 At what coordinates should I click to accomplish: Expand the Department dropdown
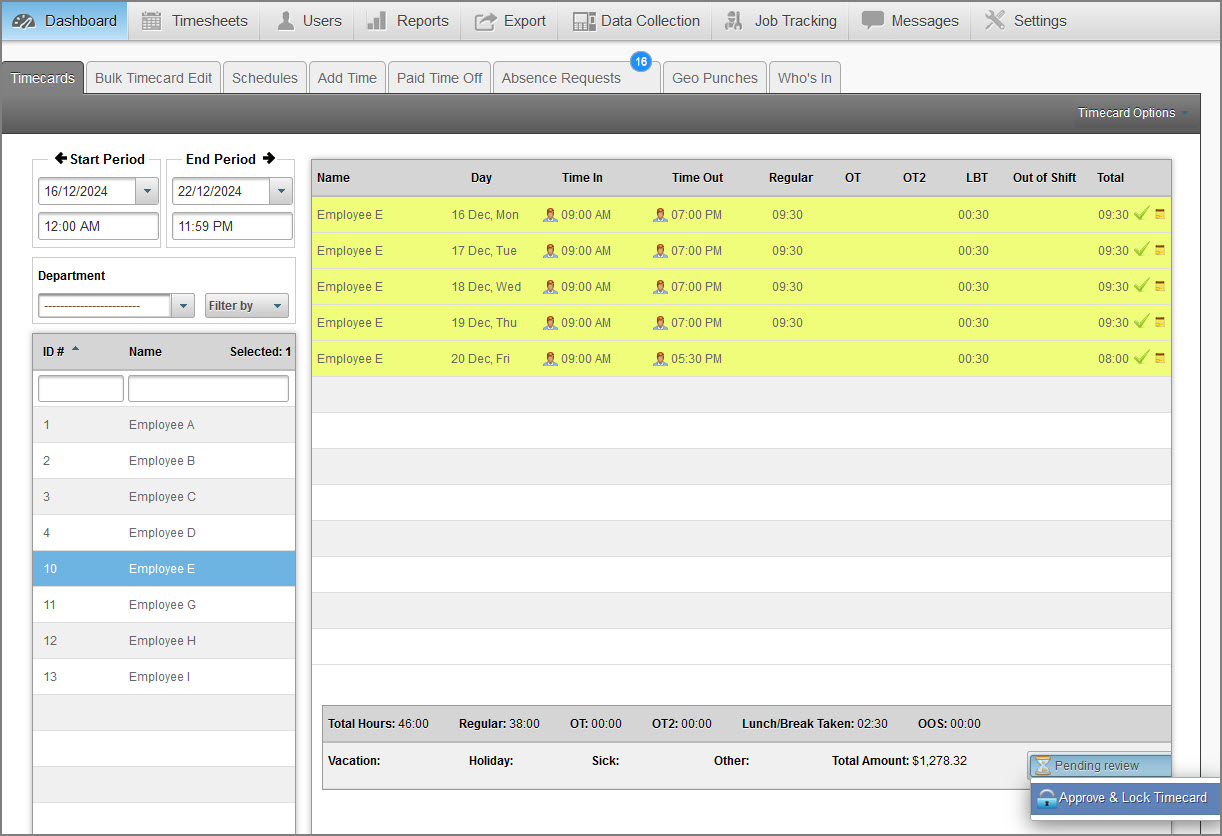(182, 306)
